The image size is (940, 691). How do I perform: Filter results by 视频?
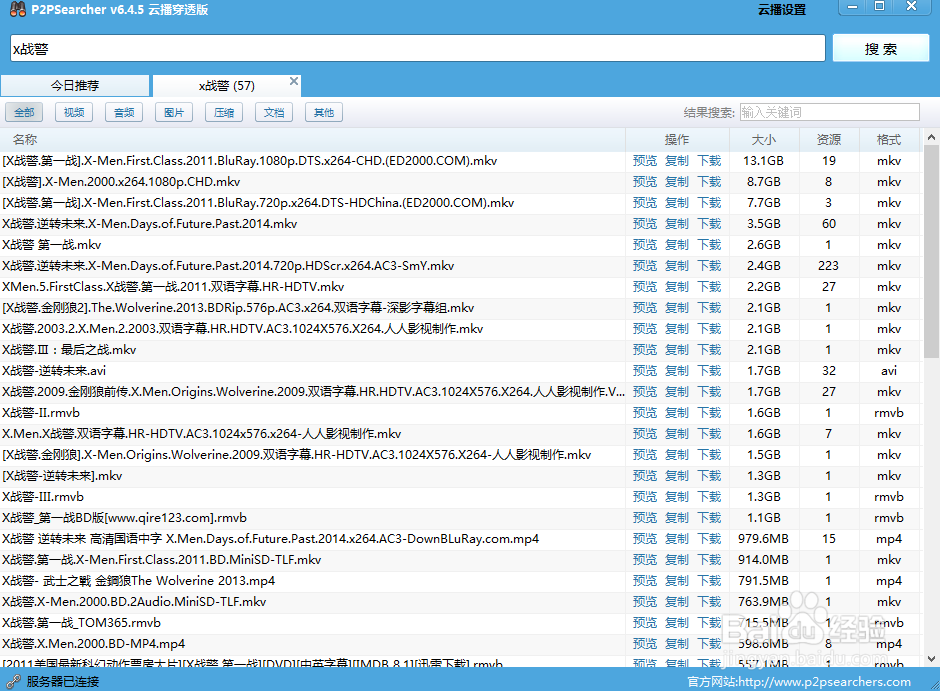click(74, 112)
